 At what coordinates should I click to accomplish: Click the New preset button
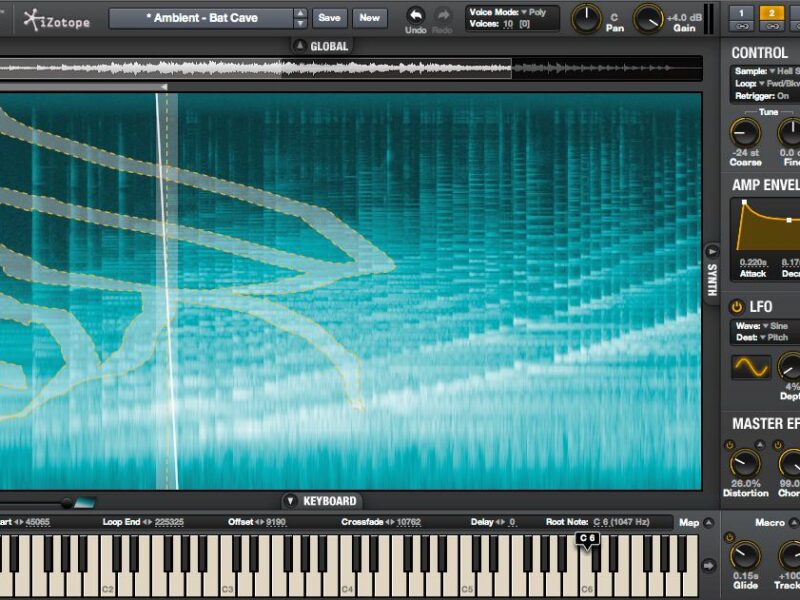[370, 18]
